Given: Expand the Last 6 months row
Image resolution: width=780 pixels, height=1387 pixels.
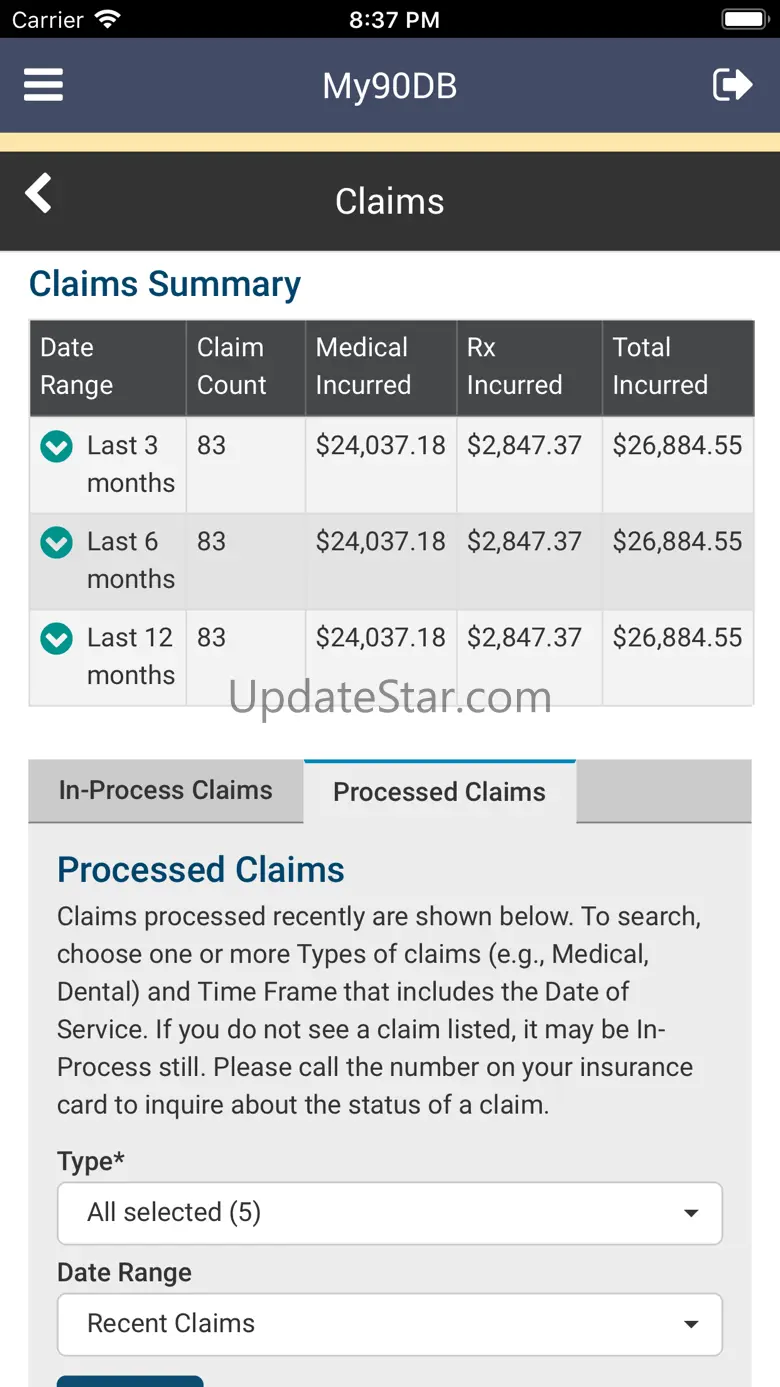Looking at the screenshot, I should 56,543.
